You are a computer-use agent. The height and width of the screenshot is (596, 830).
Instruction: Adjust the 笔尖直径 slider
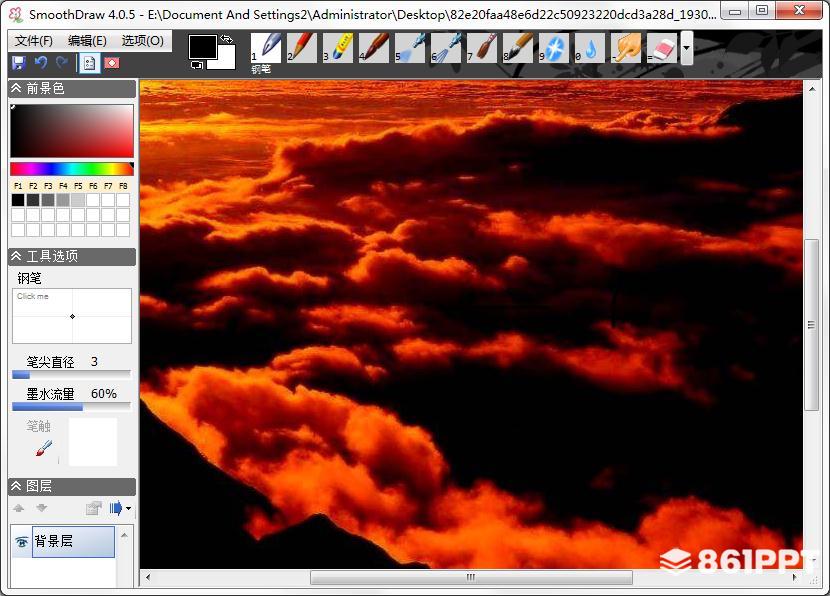pyautogui.click(x=71, y=375)
